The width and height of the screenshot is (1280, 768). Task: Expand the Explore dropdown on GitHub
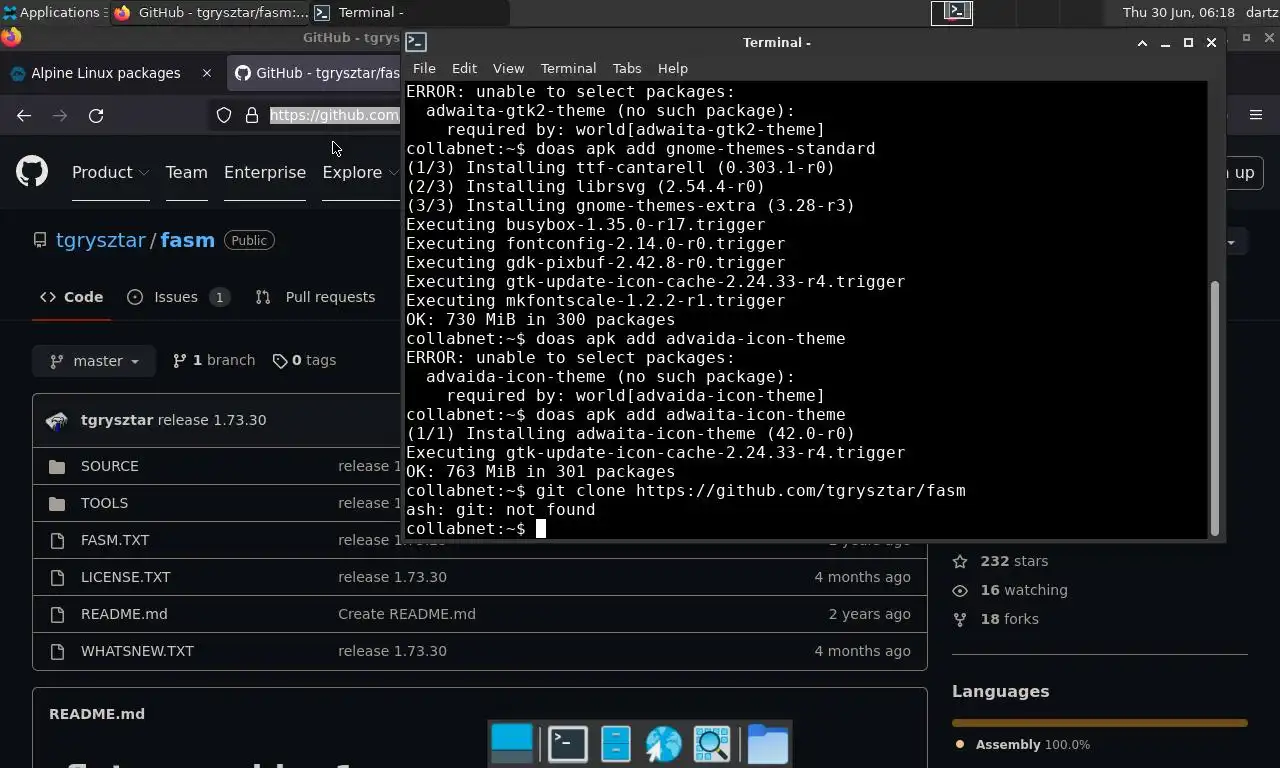click(x=360, y=172)
